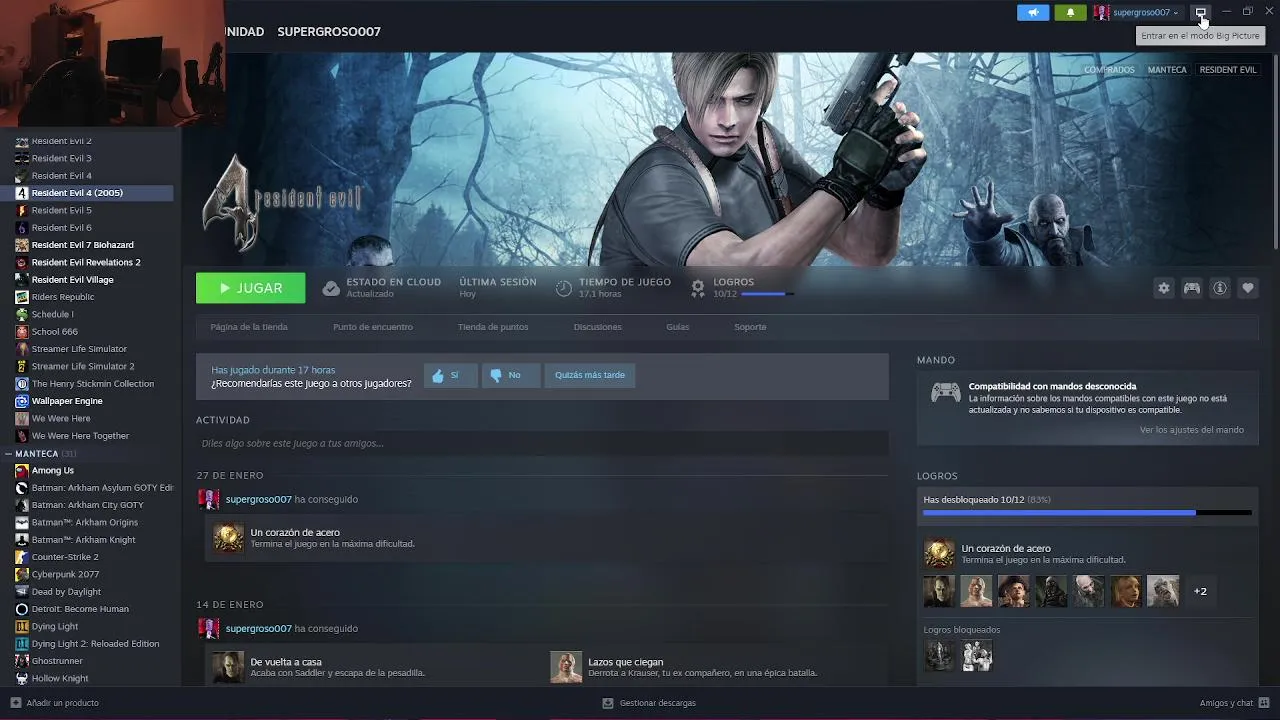Viewport: 1280px width, 720px height.
Task: Click the controller compatibility gamepad icon
Action: [946, 393]
